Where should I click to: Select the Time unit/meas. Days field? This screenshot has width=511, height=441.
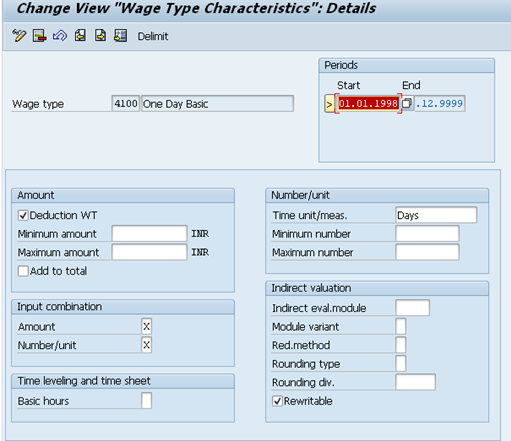coord(436,215)
